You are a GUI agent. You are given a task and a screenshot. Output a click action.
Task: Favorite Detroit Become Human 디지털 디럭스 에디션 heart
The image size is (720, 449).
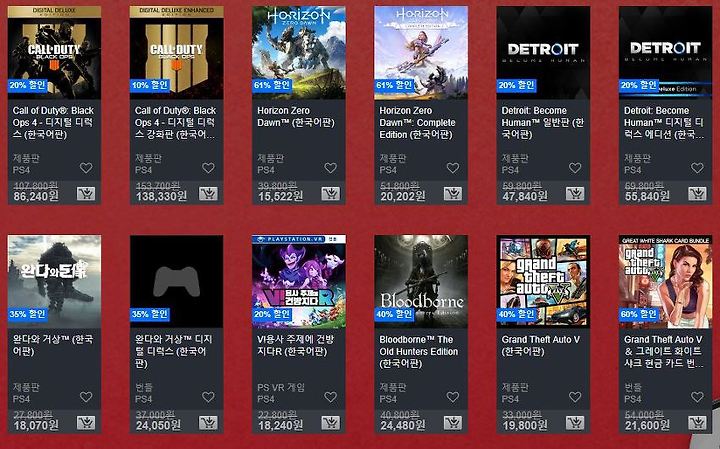pos(697,168)
